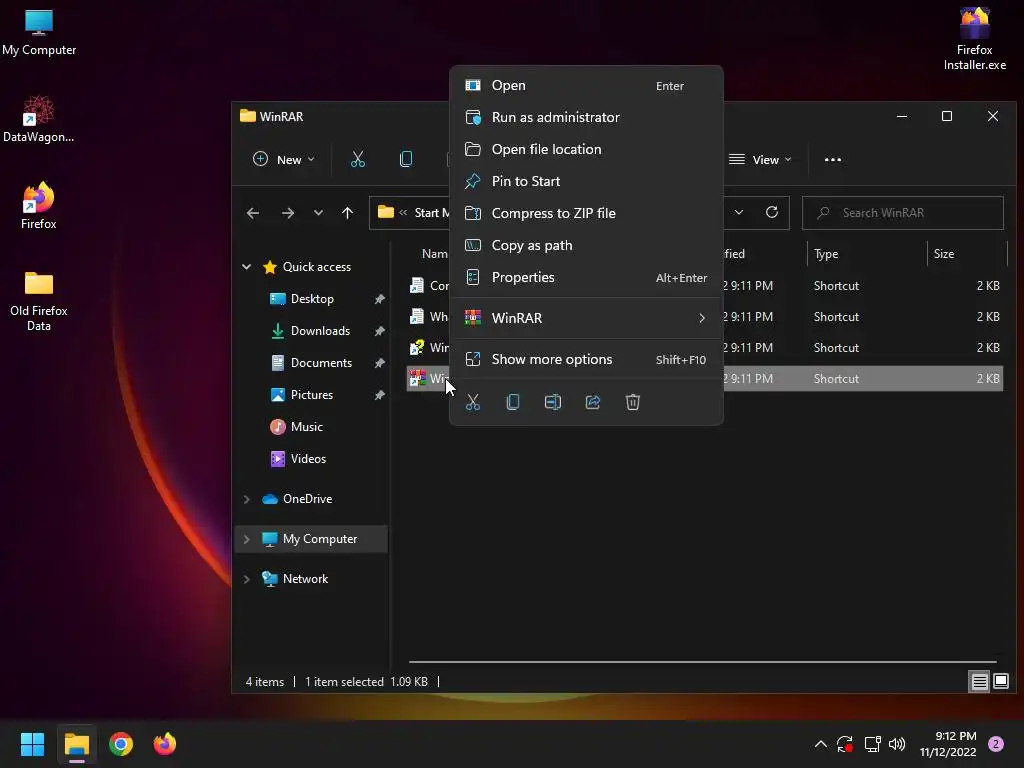The width and height of the screenshot is (1024, 768).
Task: Unpin Documents using its pin icon
Action: click(x=379, y=363)
